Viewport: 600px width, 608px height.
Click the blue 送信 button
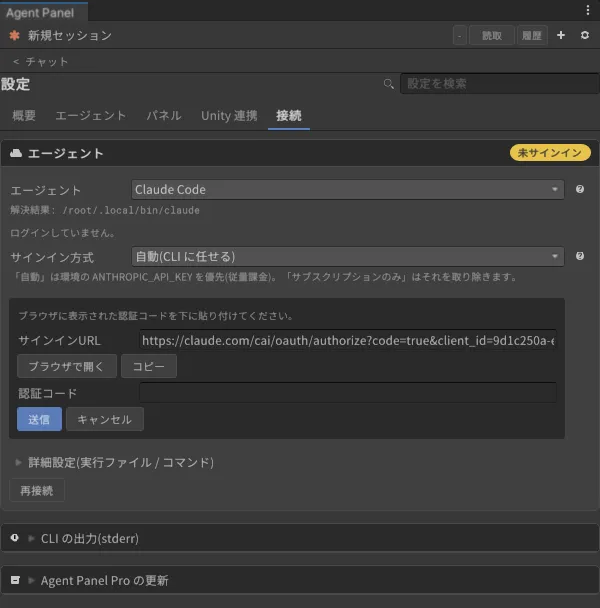[39, 419]
